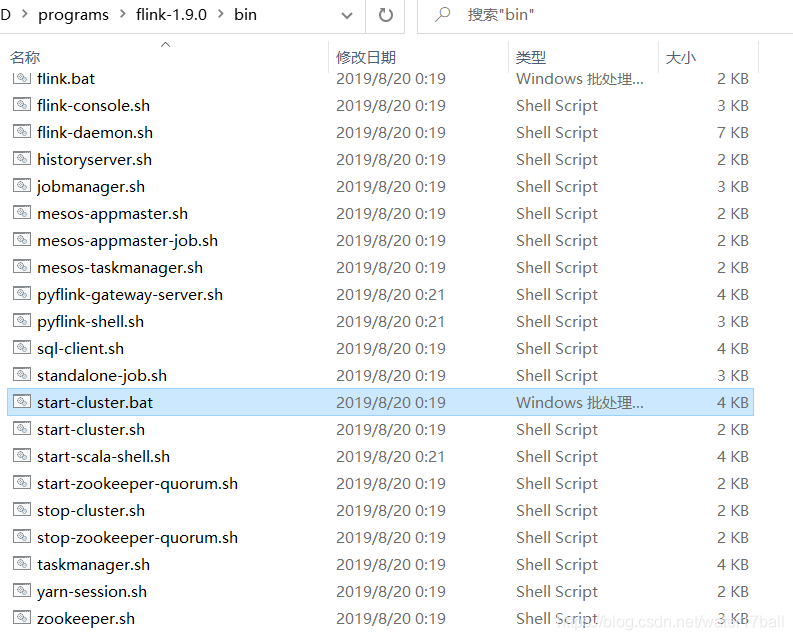
Task: Select the start-zookeeper-quorum.sh file name
Action: [138, 483]
